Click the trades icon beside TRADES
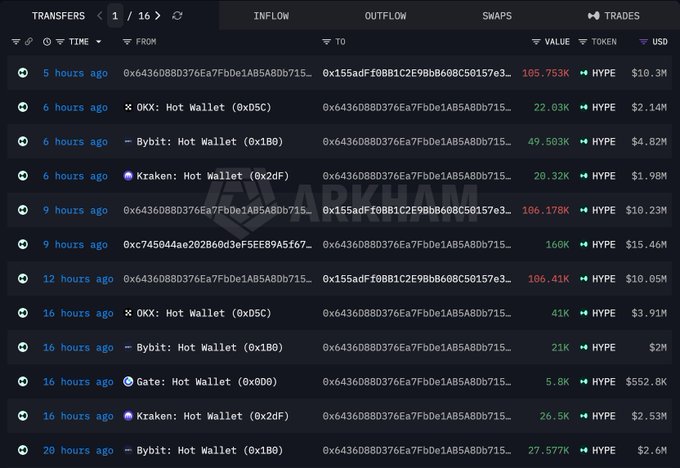The image size is (680, 468). click(594, 16)
